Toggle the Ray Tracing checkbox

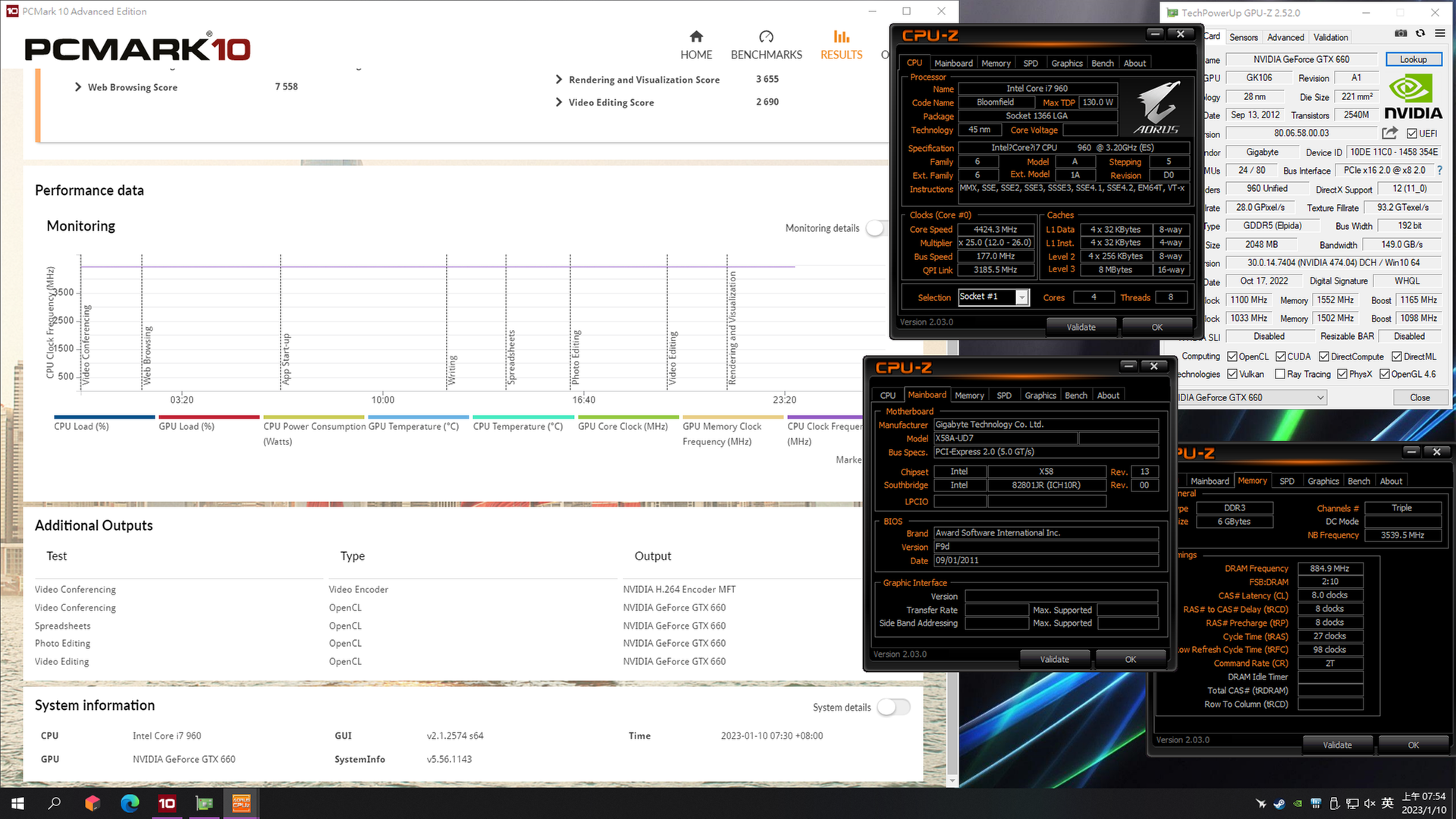point(1280,374)
